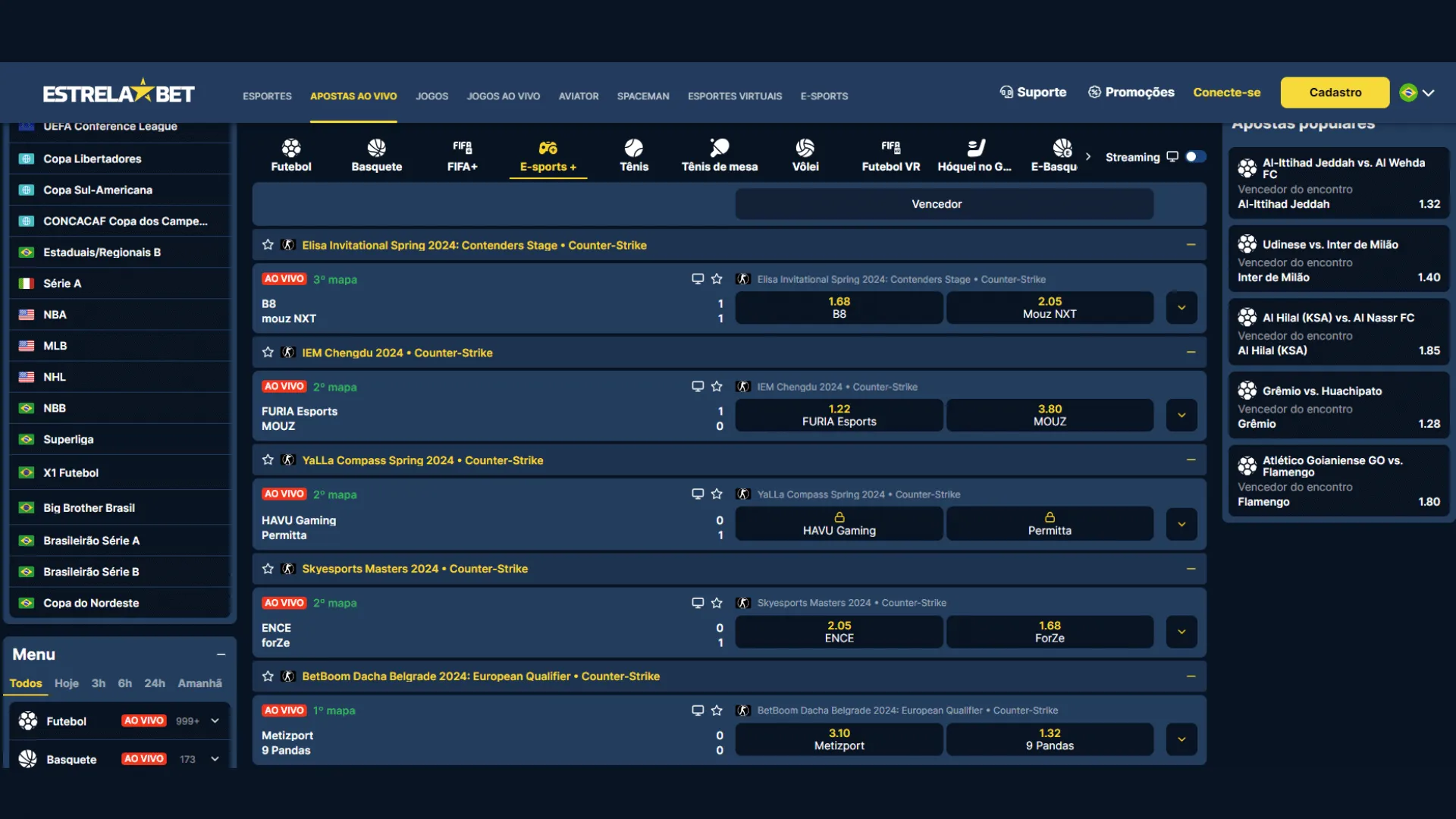Click the Conecte-se login link
The image size is (1456, 819).
[1227, 93]
